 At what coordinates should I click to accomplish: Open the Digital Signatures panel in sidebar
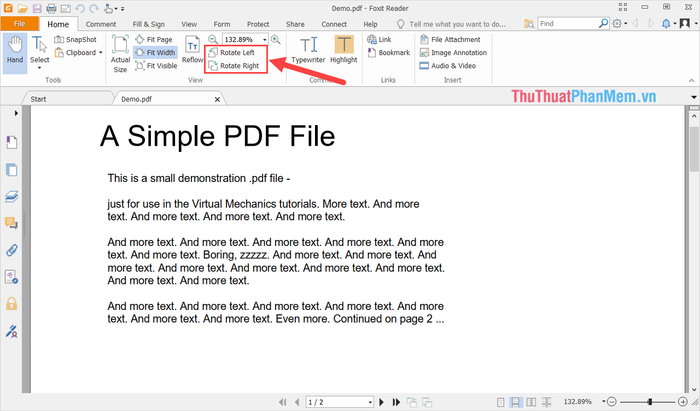[x=12, y=331]
